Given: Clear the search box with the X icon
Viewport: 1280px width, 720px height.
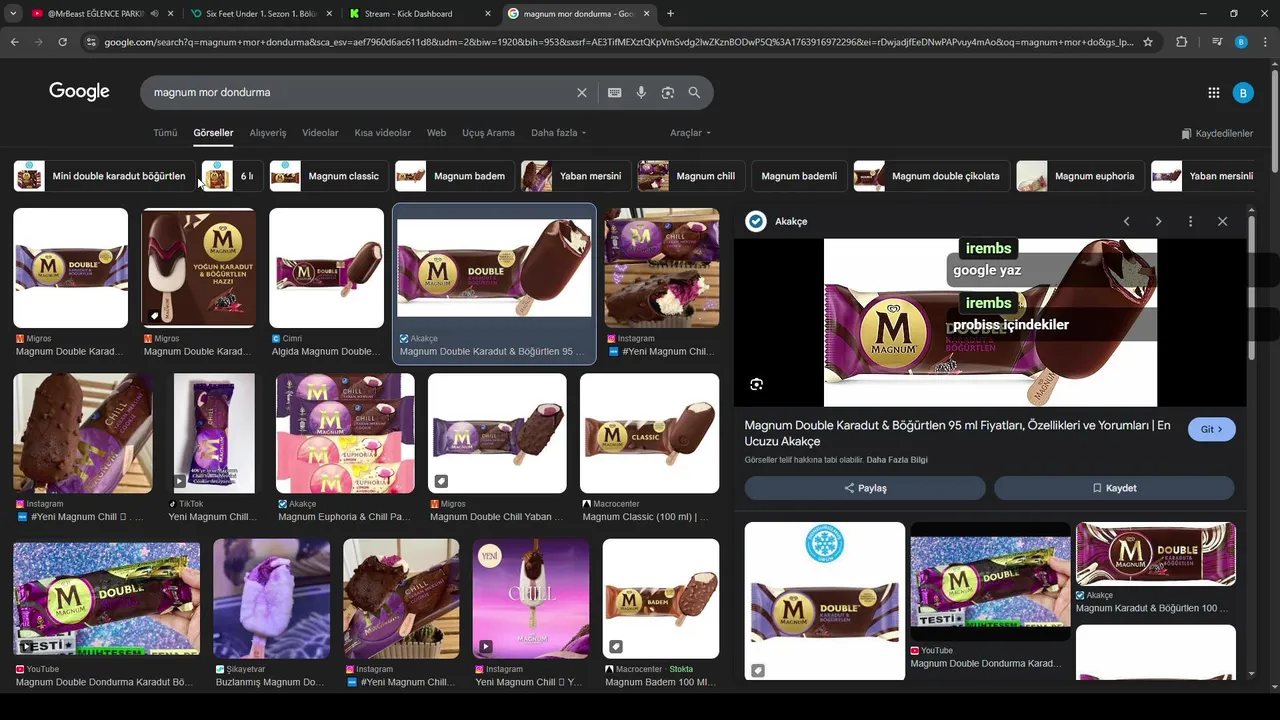Looking at the screenshot, I should tap(582, 92).
